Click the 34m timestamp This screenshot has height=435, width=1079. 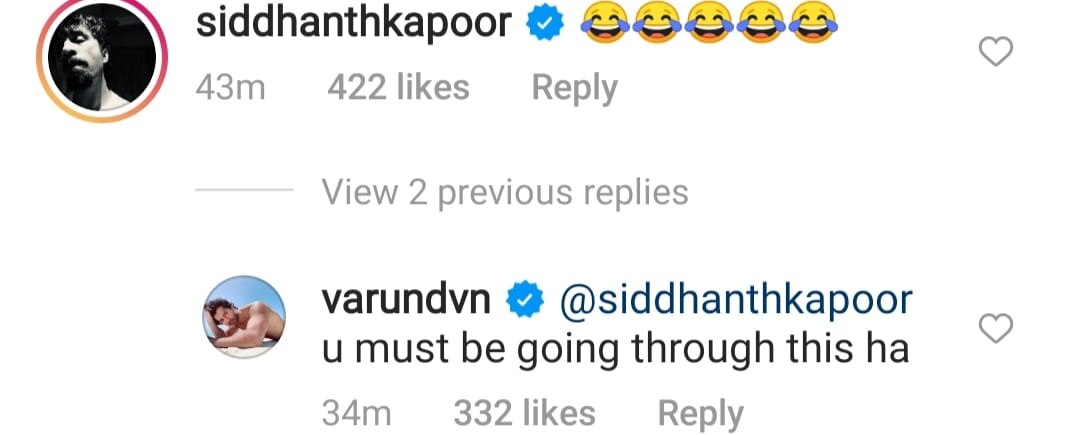[x=356, y=414]
